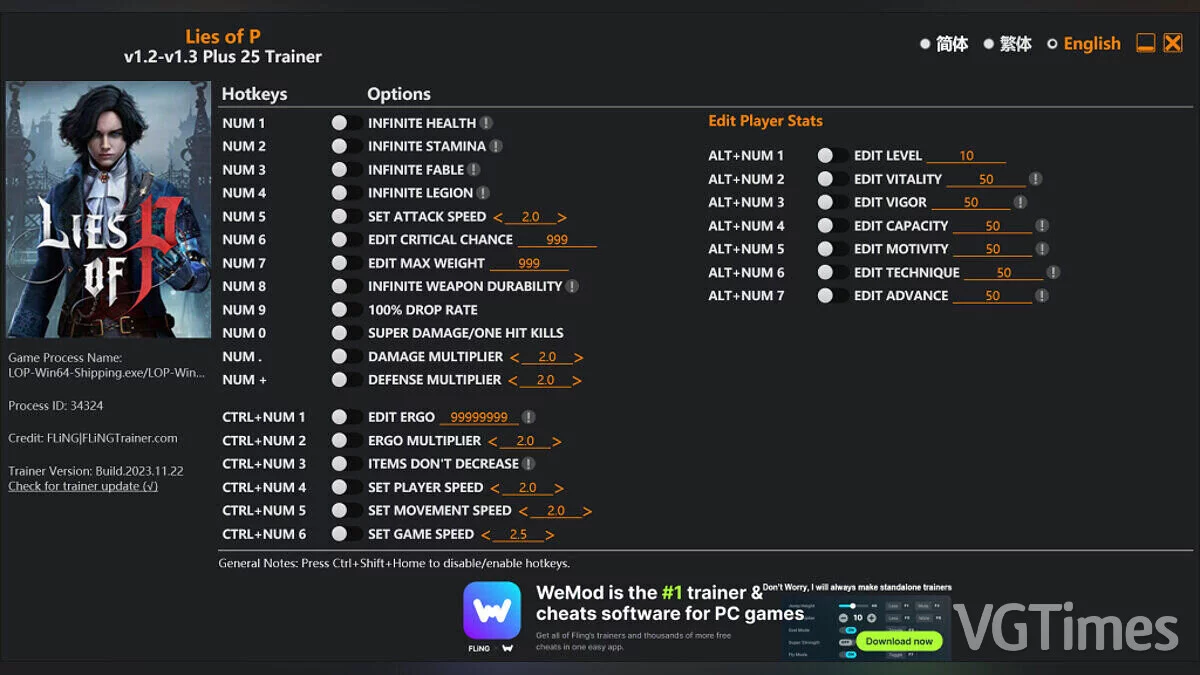Switch to Simplified Chinese language
Image resolution: width=1200 pixels, height=675 pixels.
(x=926, y=44)
